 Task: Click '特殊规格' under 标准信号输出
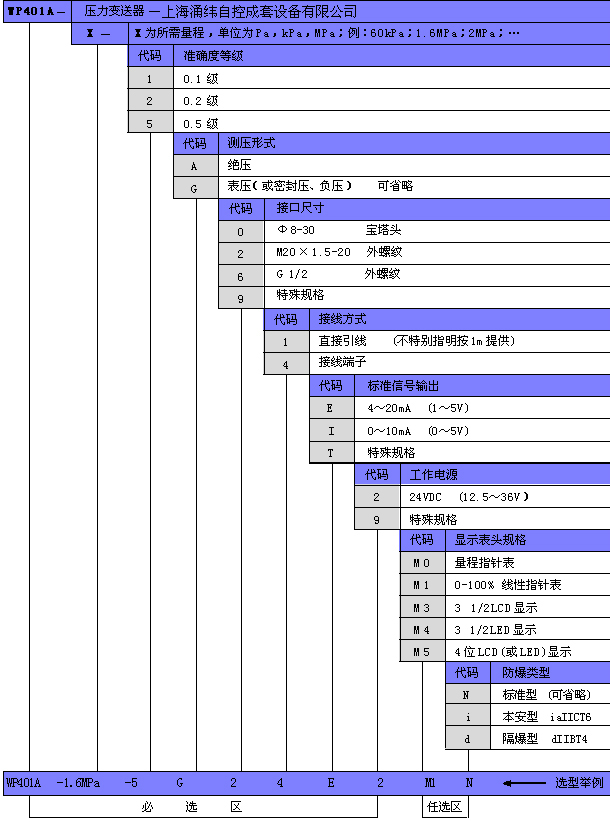click(391, 452)
